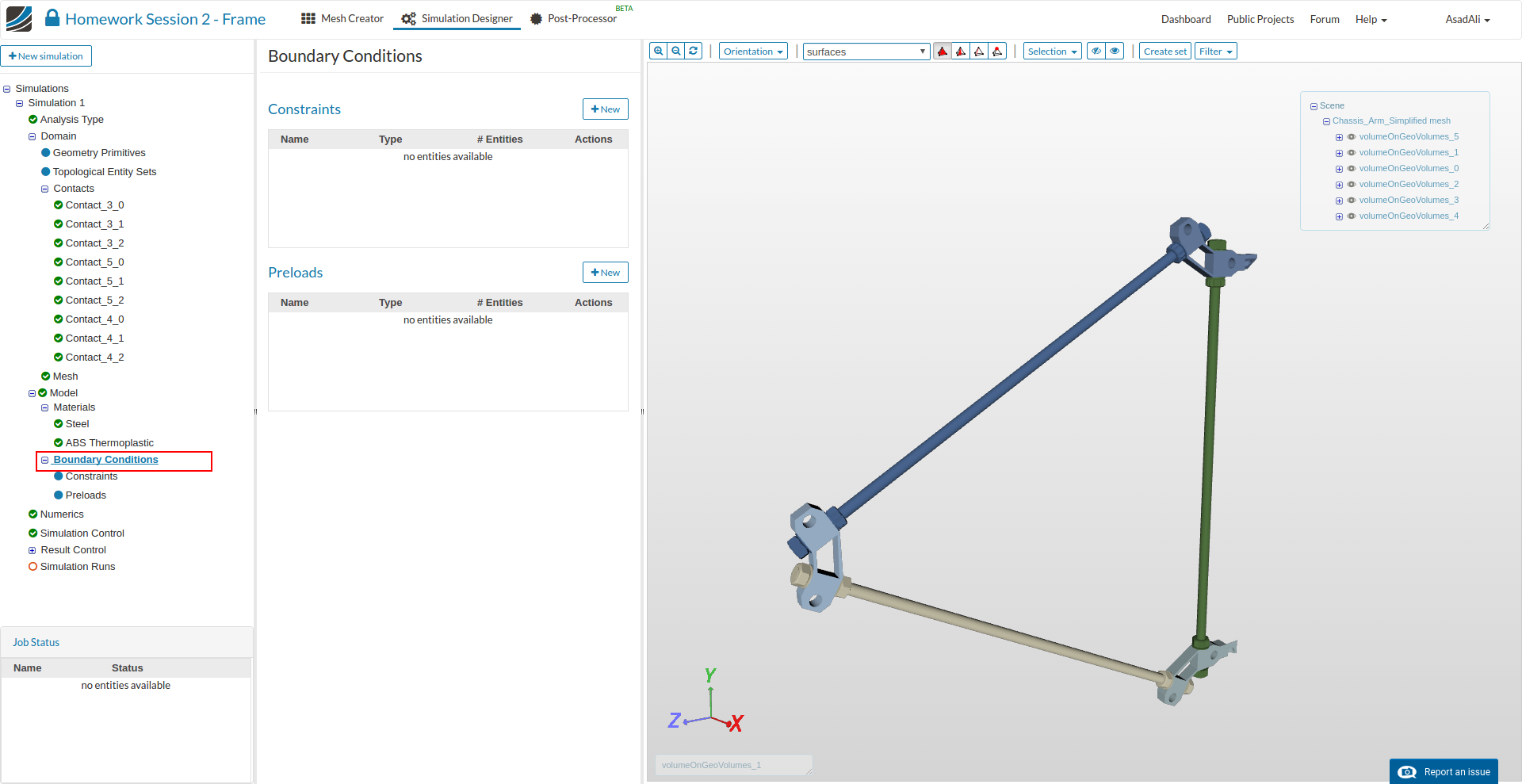Toggle visibility of volumeOnGeoVolumes_1
1522x784 pixels.
coord(1352,153)
